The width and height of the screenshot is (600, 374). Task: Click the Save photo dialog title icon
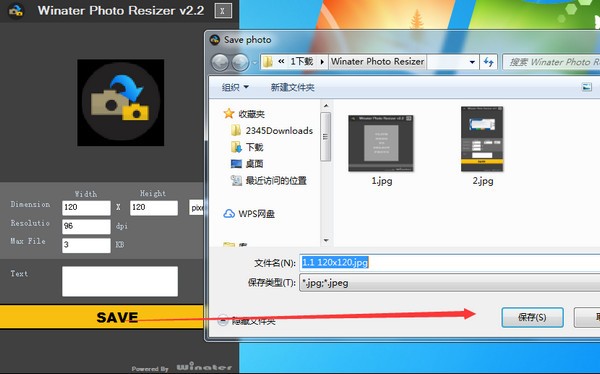[x=215, y=40]
